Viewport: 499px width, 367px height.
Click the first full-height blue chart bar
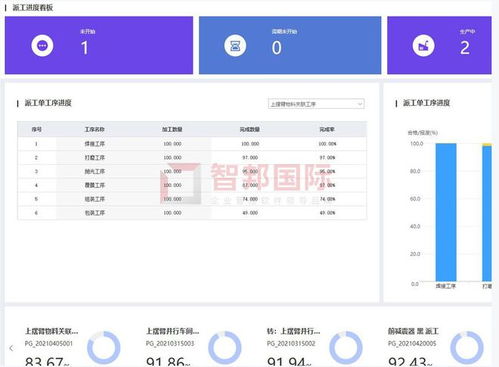click(x=446, y=212)
